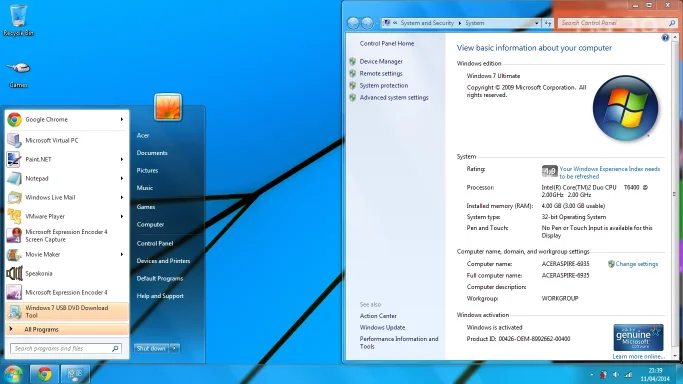The image size is (683, 384).
Task: Open Music from Start menu
Action: [x=145, y=188]
